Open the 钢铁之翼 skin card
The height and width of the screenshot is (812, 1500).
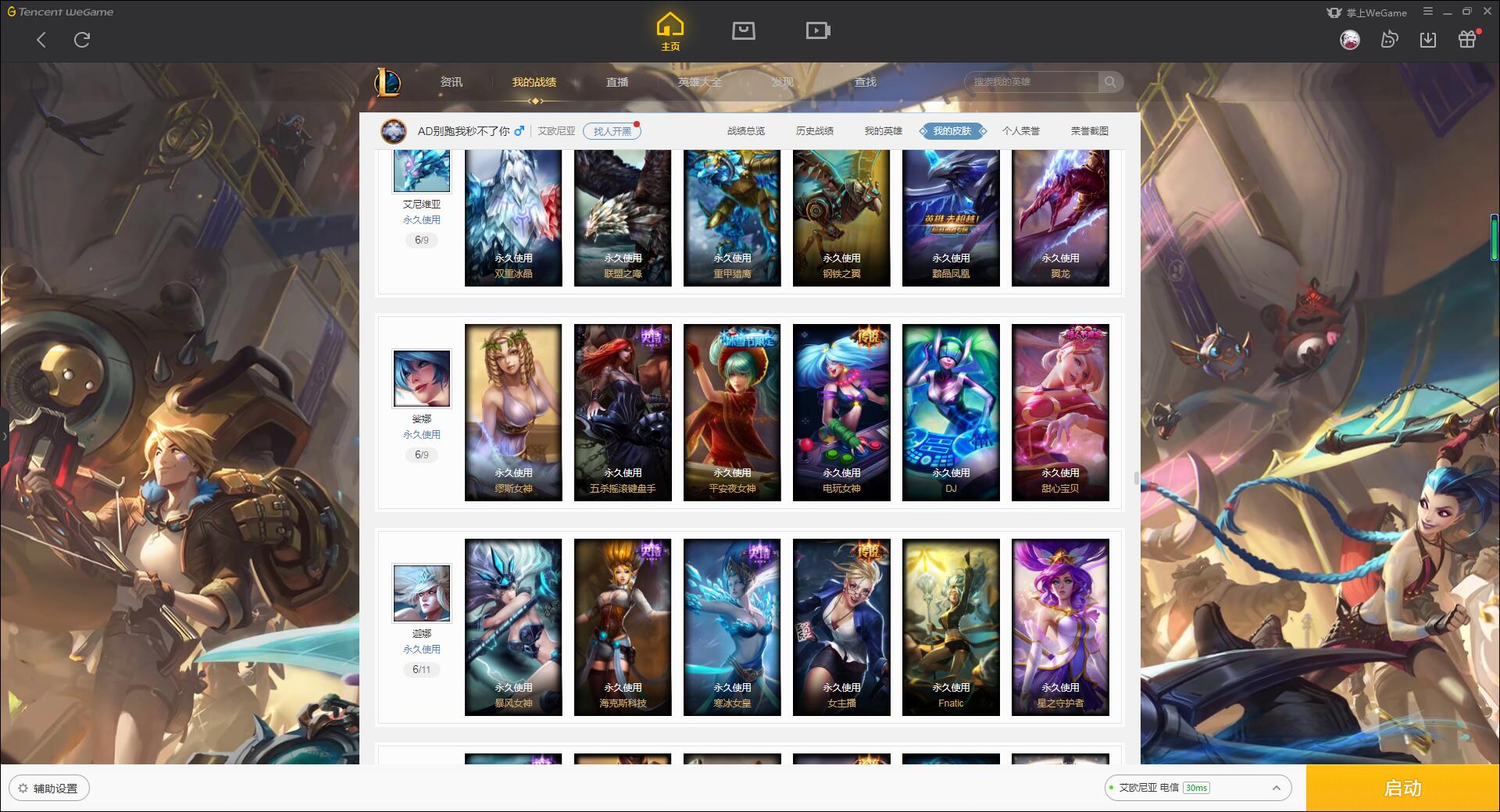click(x=841, y=218)
